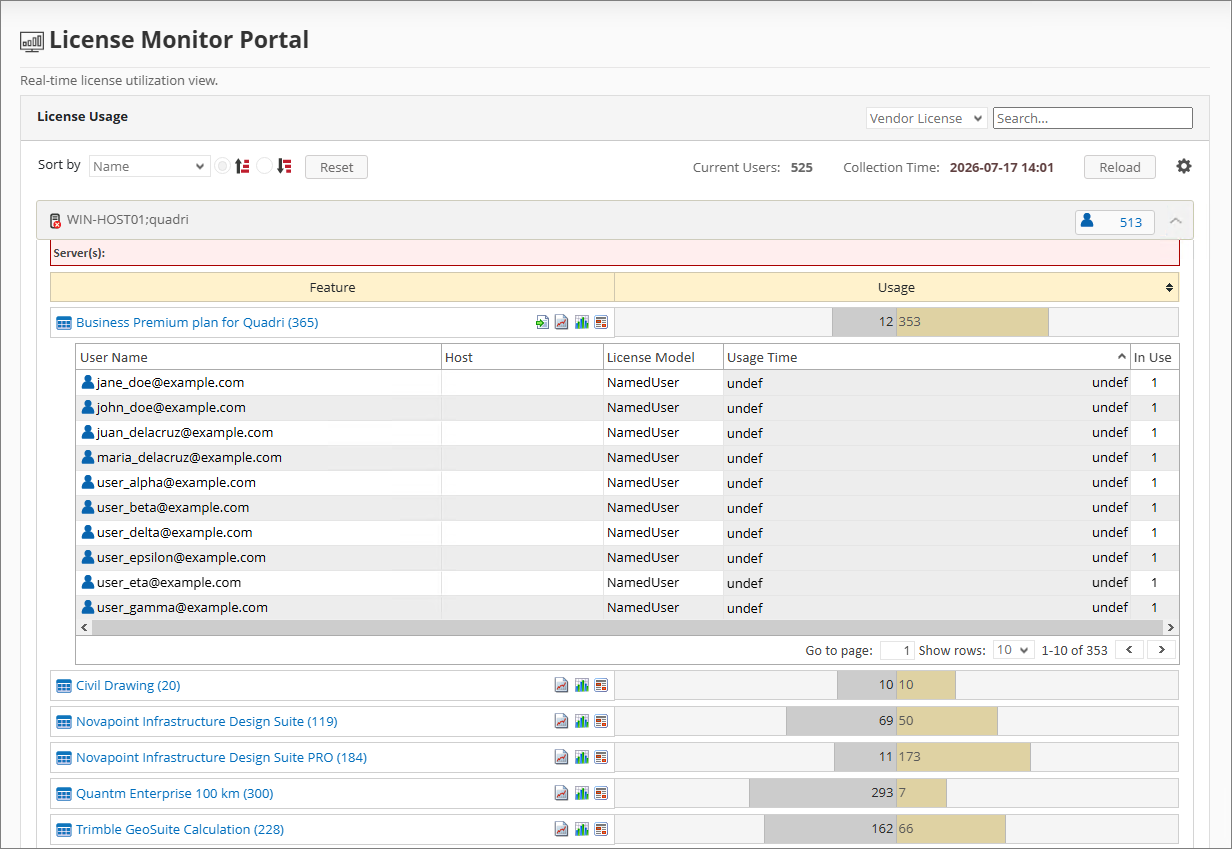Open the Business Premium plan for Quadri link

[x=197, y=322]
